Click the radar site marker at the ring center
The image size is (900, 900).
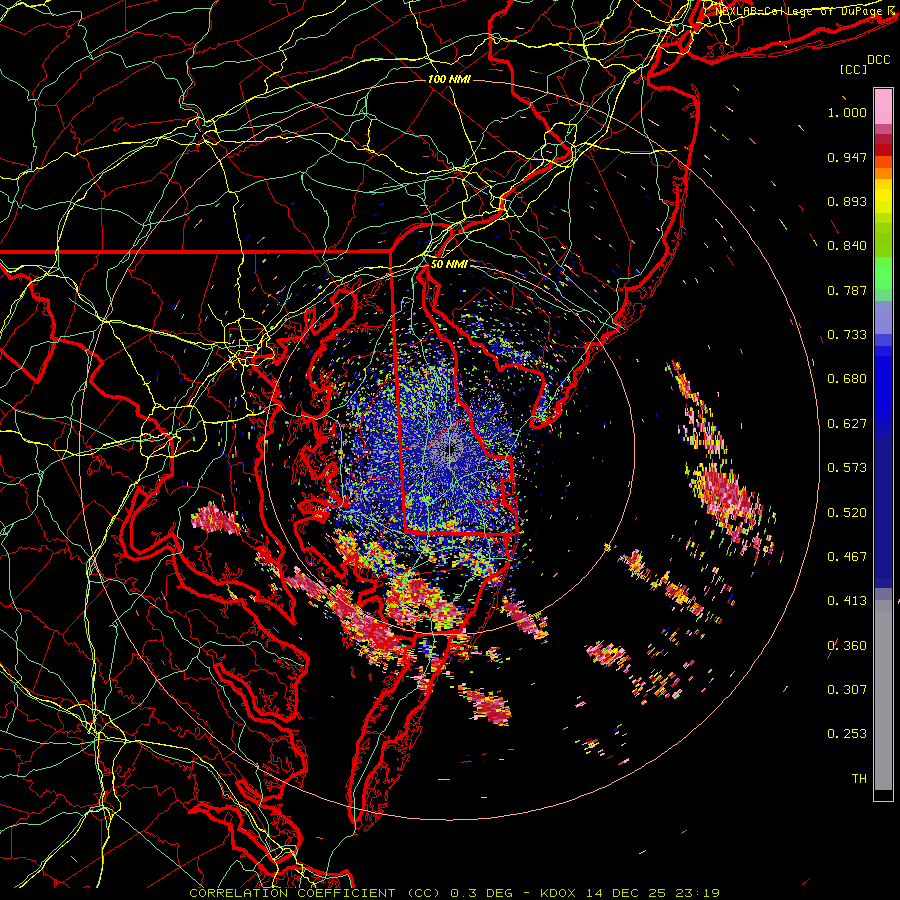[x=450, y=451]
